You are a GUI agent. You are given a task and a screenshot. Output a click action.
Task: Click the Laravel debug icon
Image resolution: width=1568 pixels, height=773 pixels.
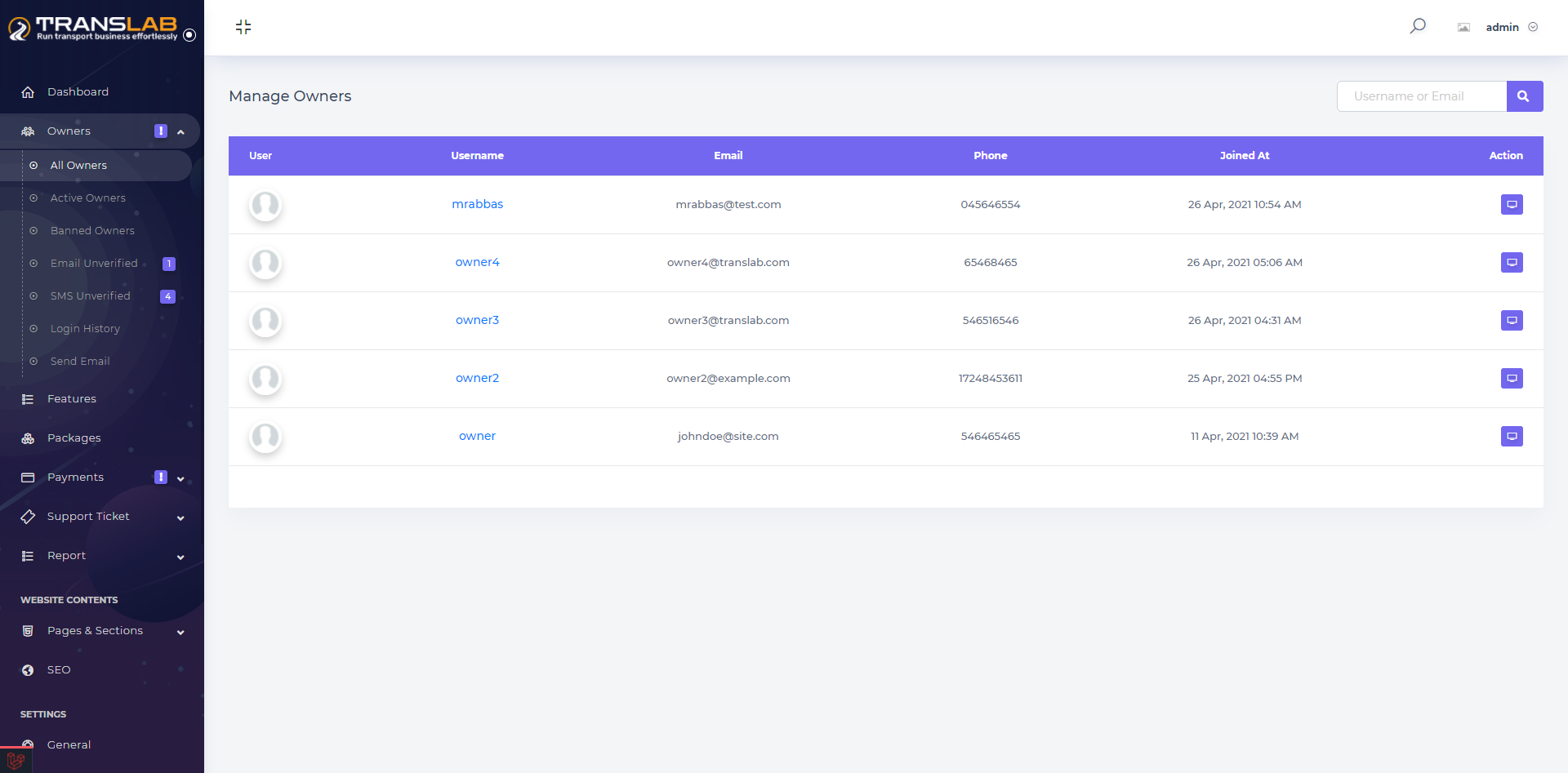pyautogui.click(x=16, y=760)
